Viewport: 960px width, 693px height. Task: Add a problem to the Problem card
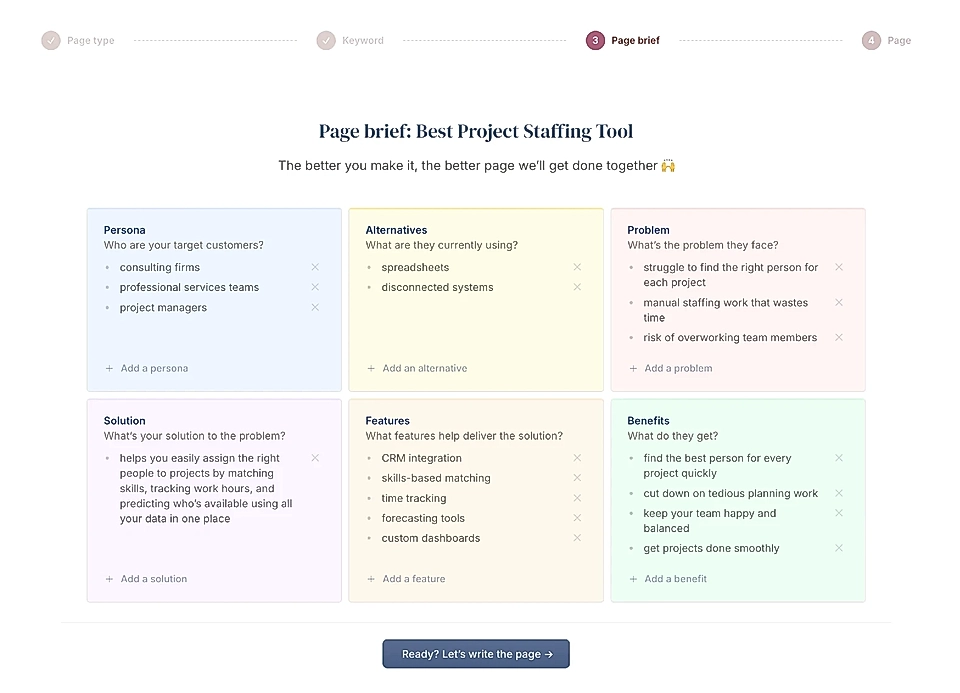tap(671, 368)
